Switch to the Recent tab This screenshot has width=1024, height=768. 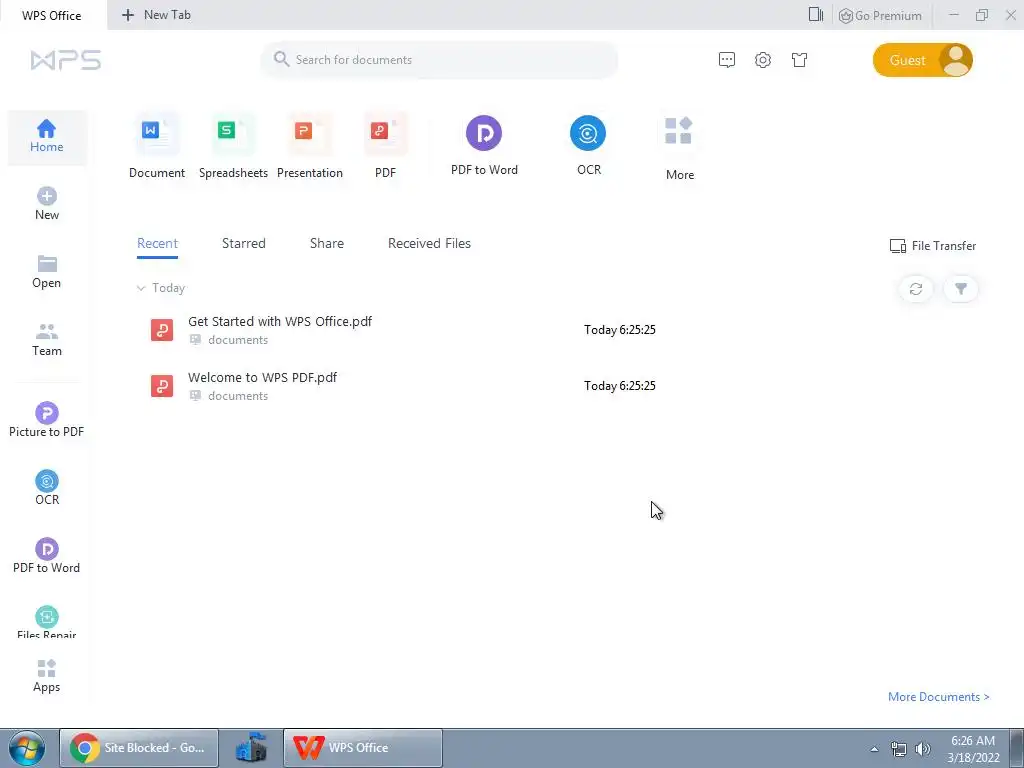(x=157, y=244)
